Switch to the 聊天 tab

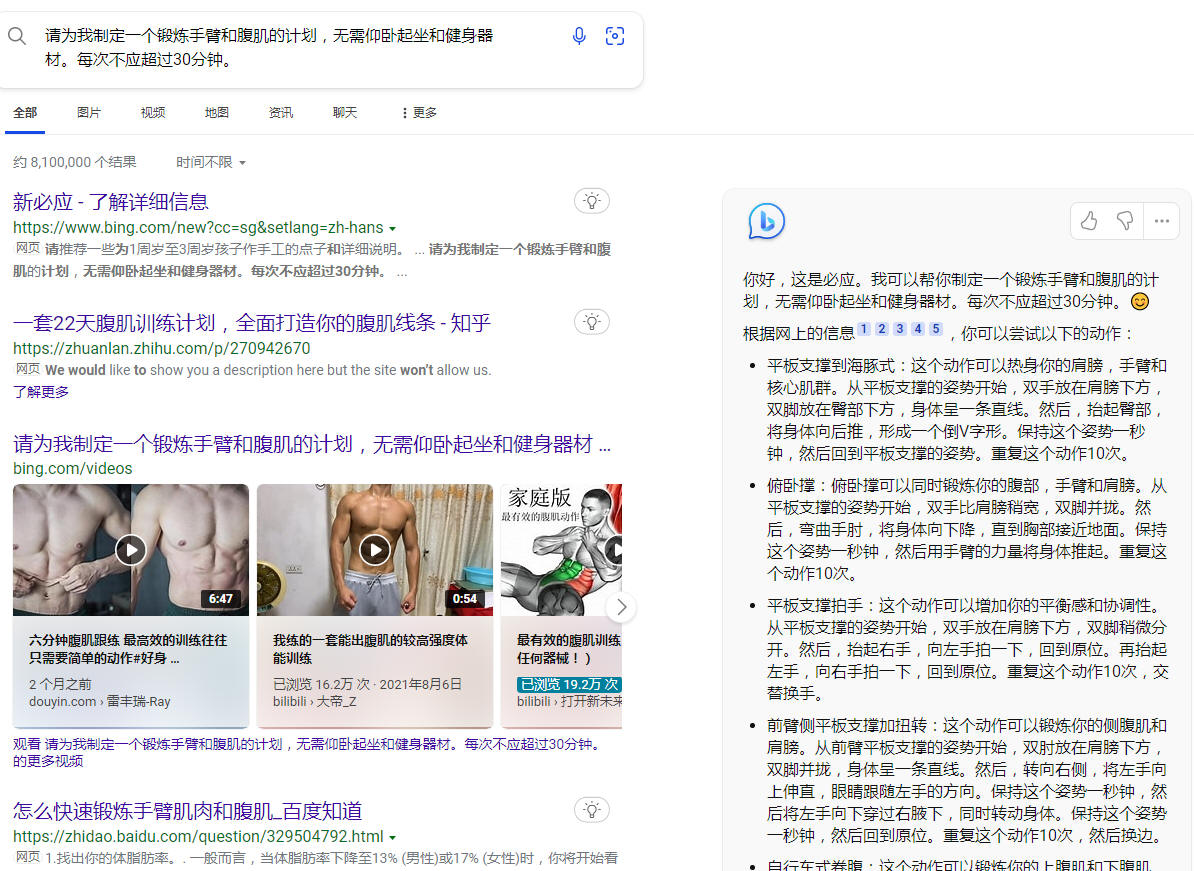tap(345, 113)
